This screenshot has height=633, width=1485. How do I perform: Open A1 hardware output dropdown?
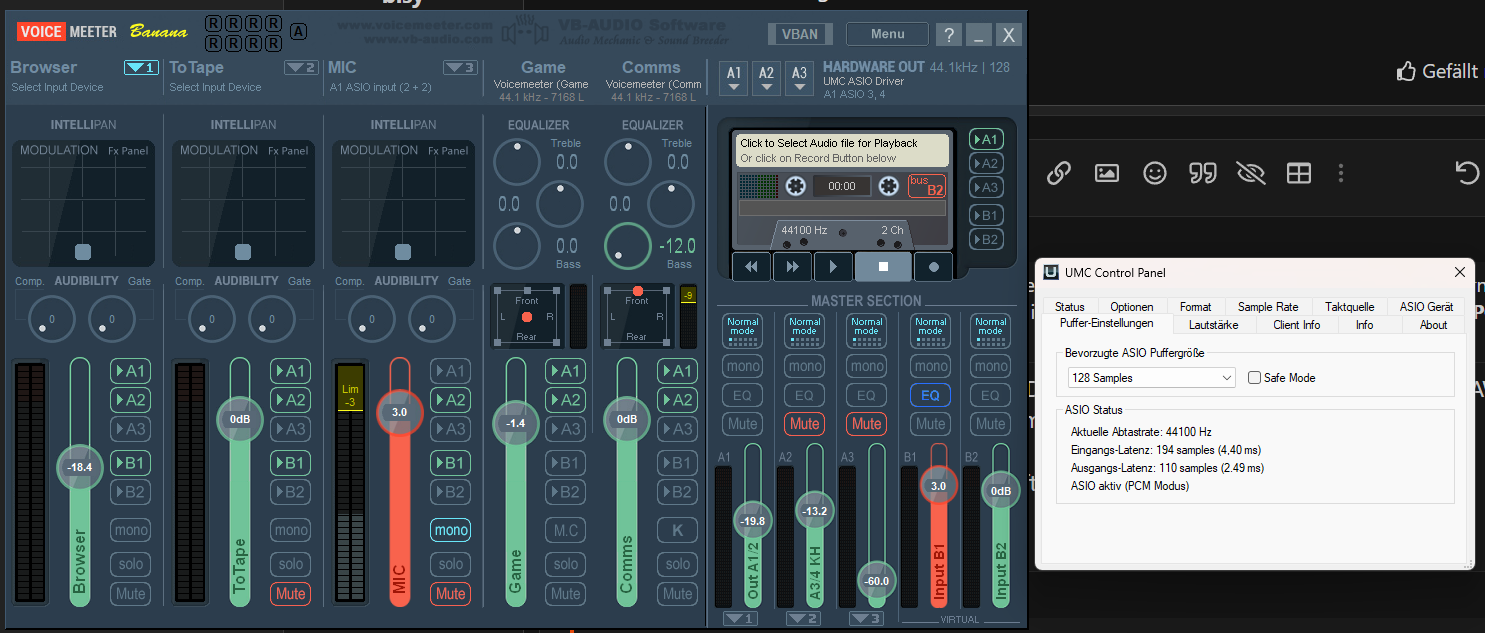coord(735,77)
